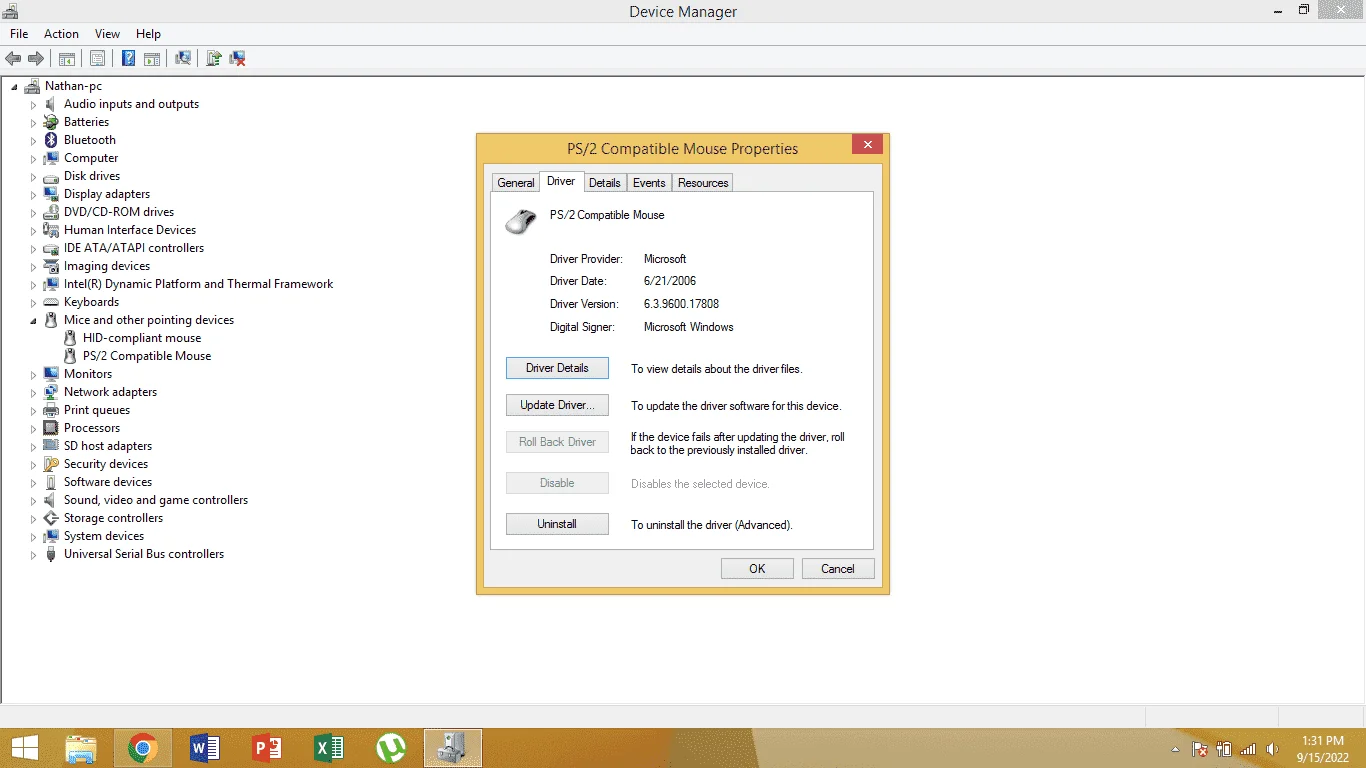Open uTorrent from the taskbar

click(x=391, y=748)
